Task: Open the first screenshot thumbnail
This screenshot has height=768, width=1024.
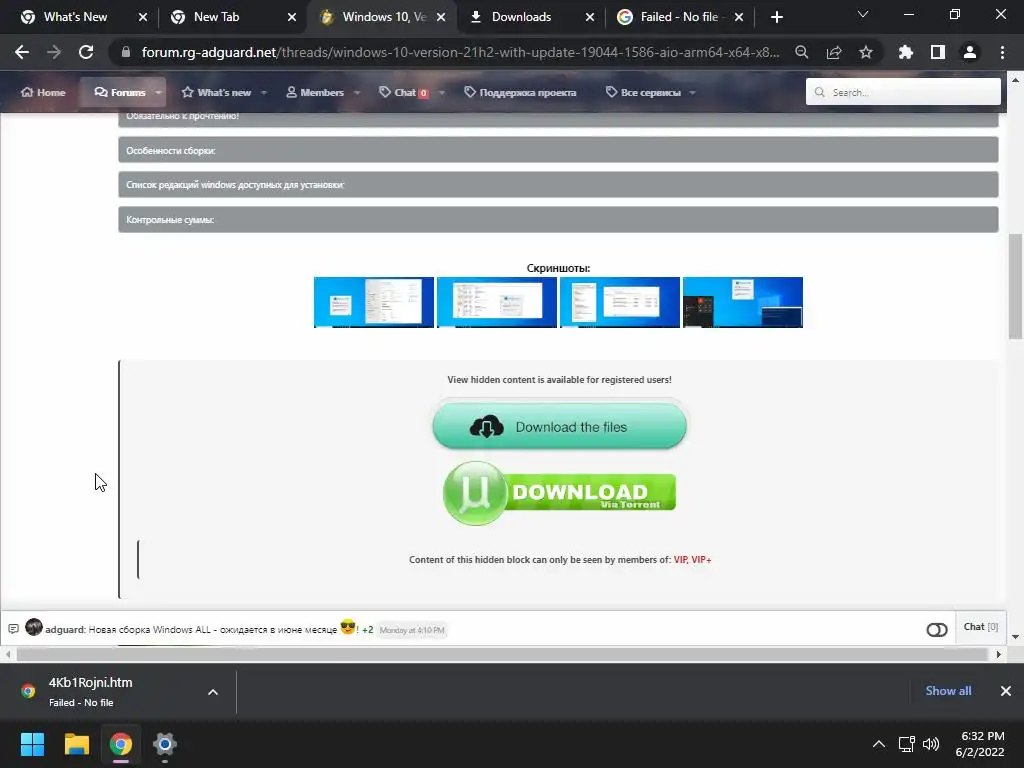Action: click(374, 302)
